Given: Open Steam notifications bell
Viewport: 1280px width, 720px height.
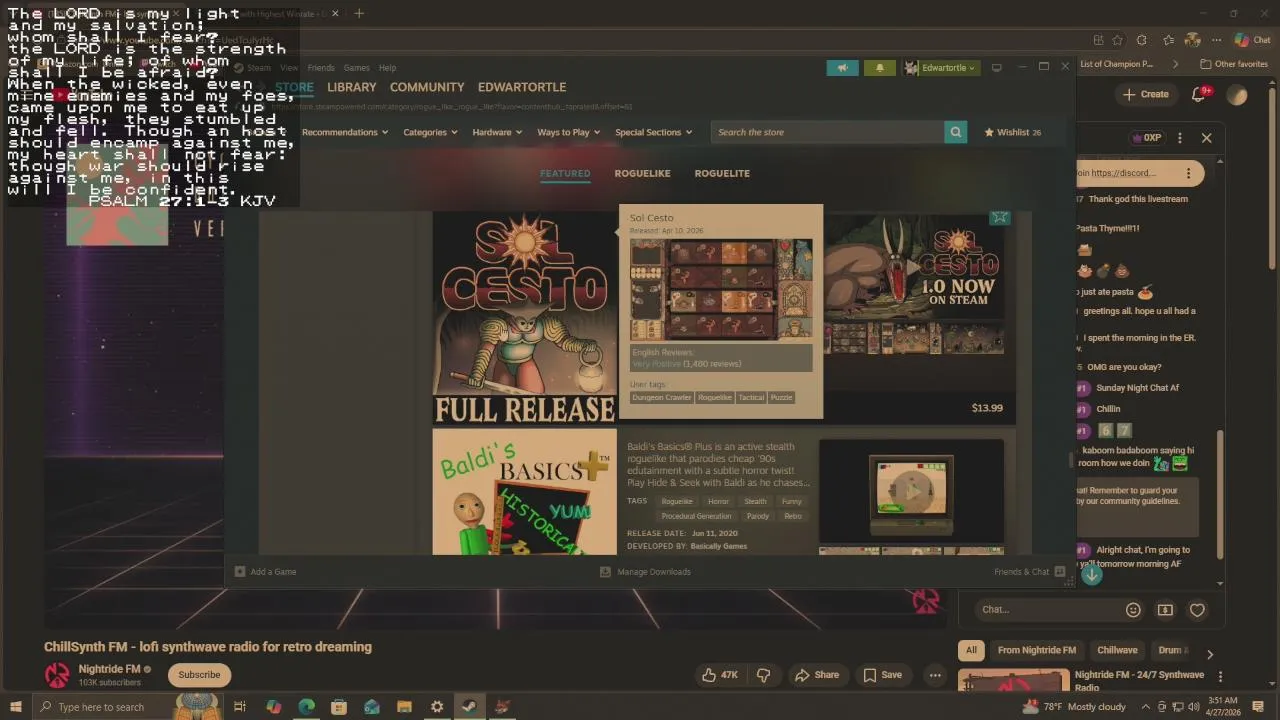Looking at the screenshot, I should click(879, 68).
